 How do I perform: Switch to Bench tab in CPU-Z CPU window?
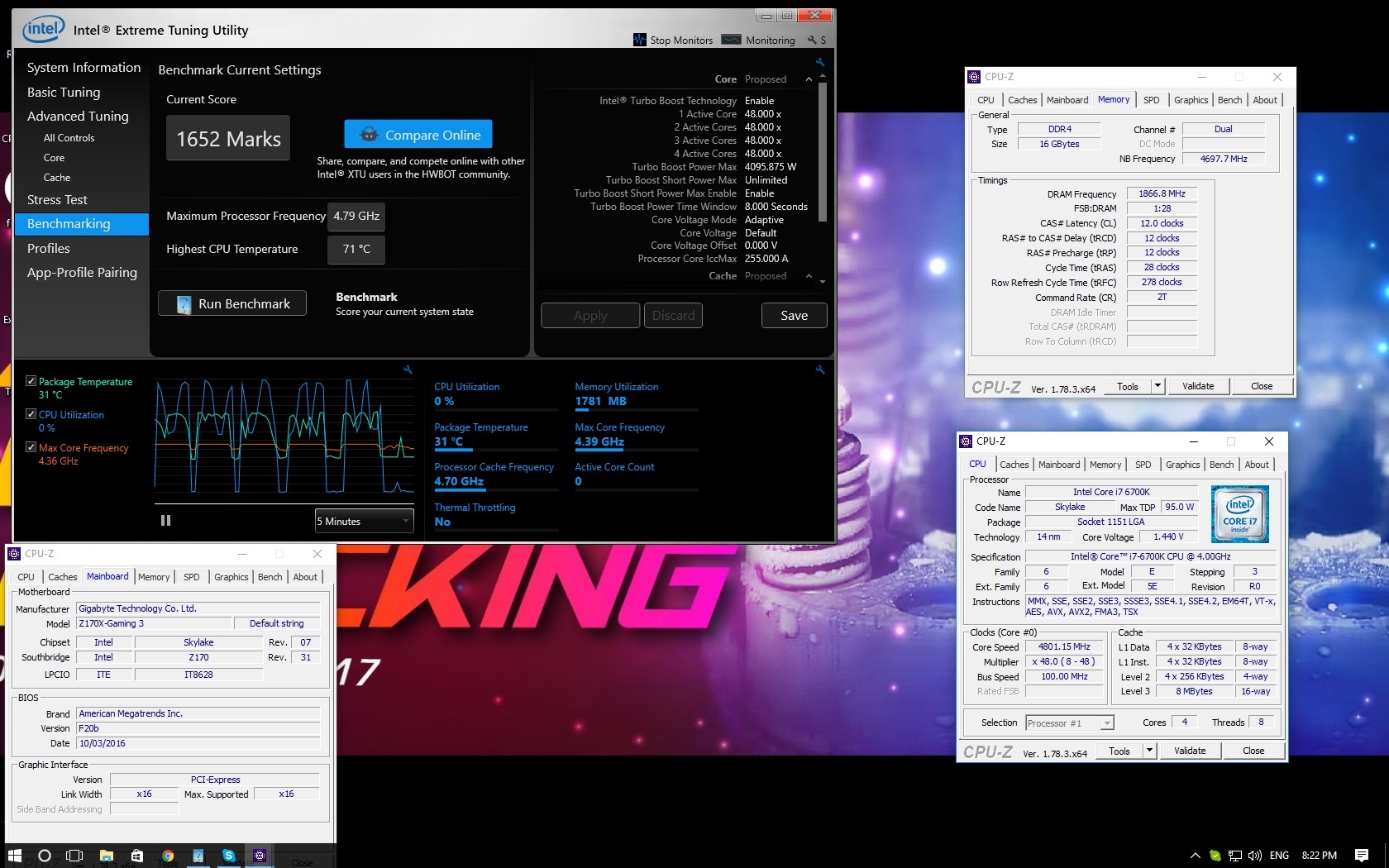point(1221,465)
